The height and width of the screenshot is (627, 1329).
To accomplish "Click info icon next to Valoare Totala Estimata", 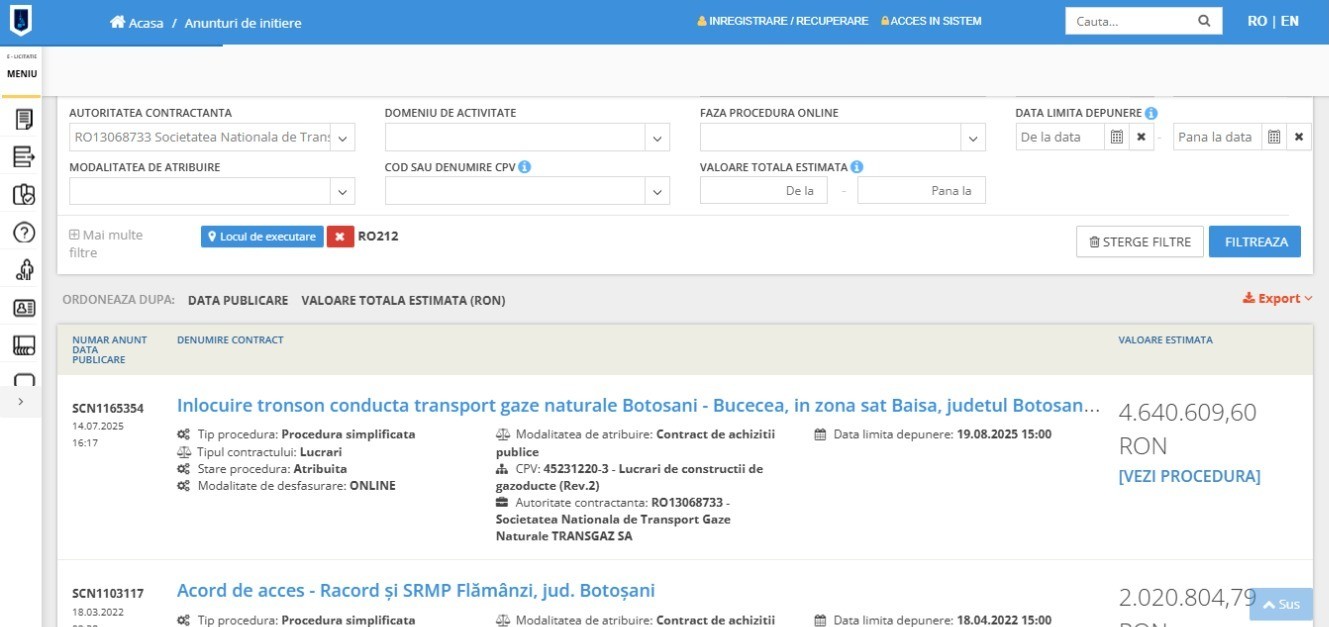I will [857, 167].
